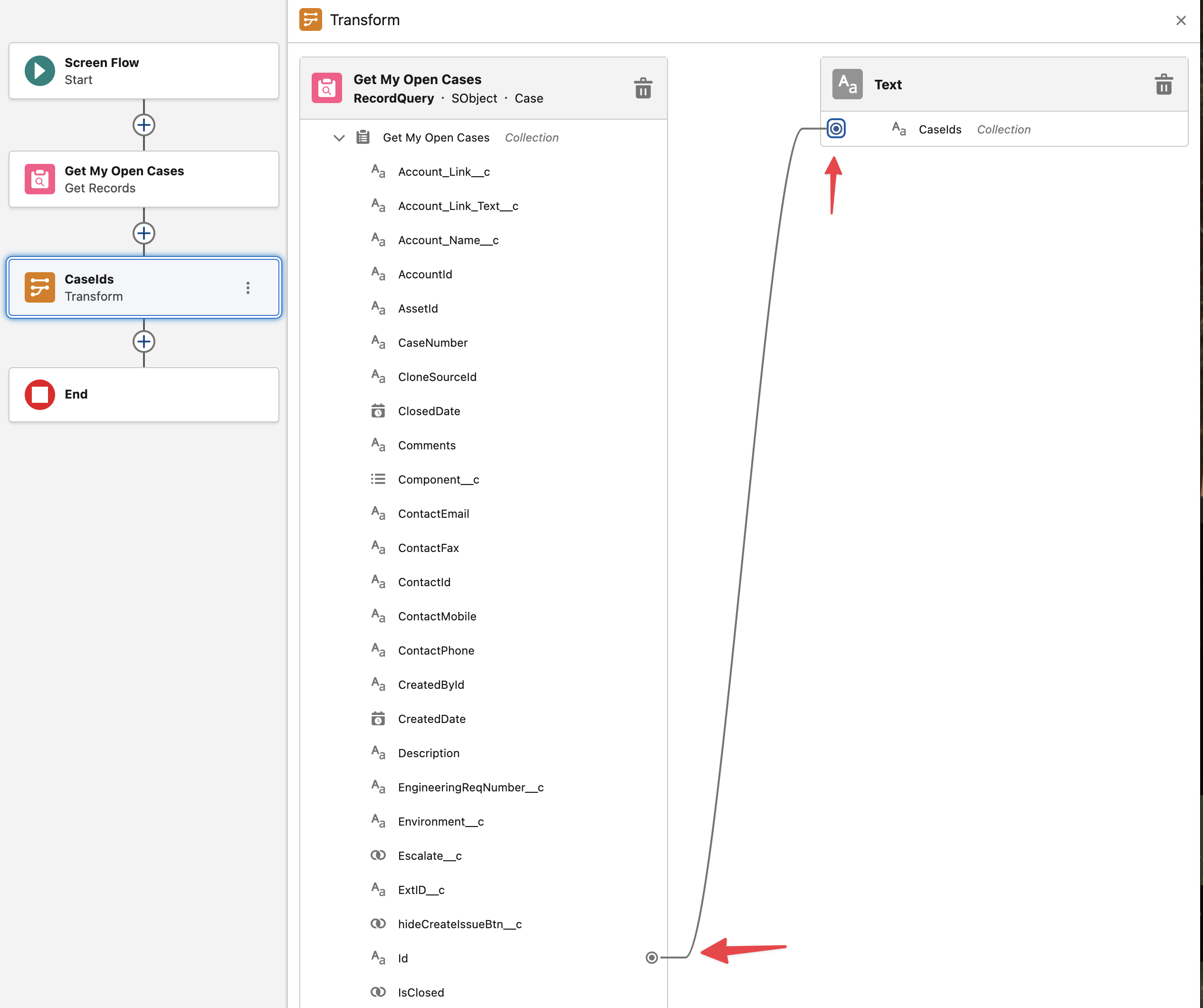Screen dimensions: 1203x1008
Task: Click the Id field connector point
Action: tap(651, 958)
